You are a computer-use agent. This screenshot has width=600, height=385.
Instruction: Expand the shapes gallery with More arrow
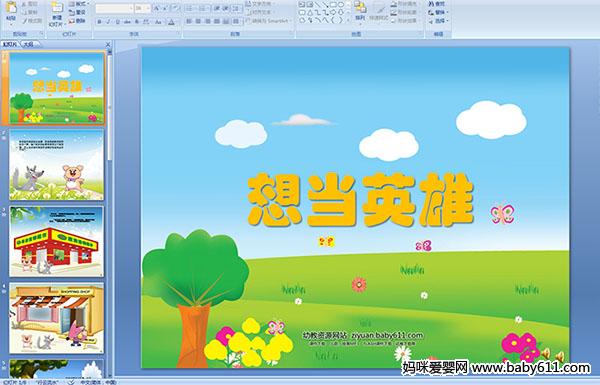pos(349,21)
